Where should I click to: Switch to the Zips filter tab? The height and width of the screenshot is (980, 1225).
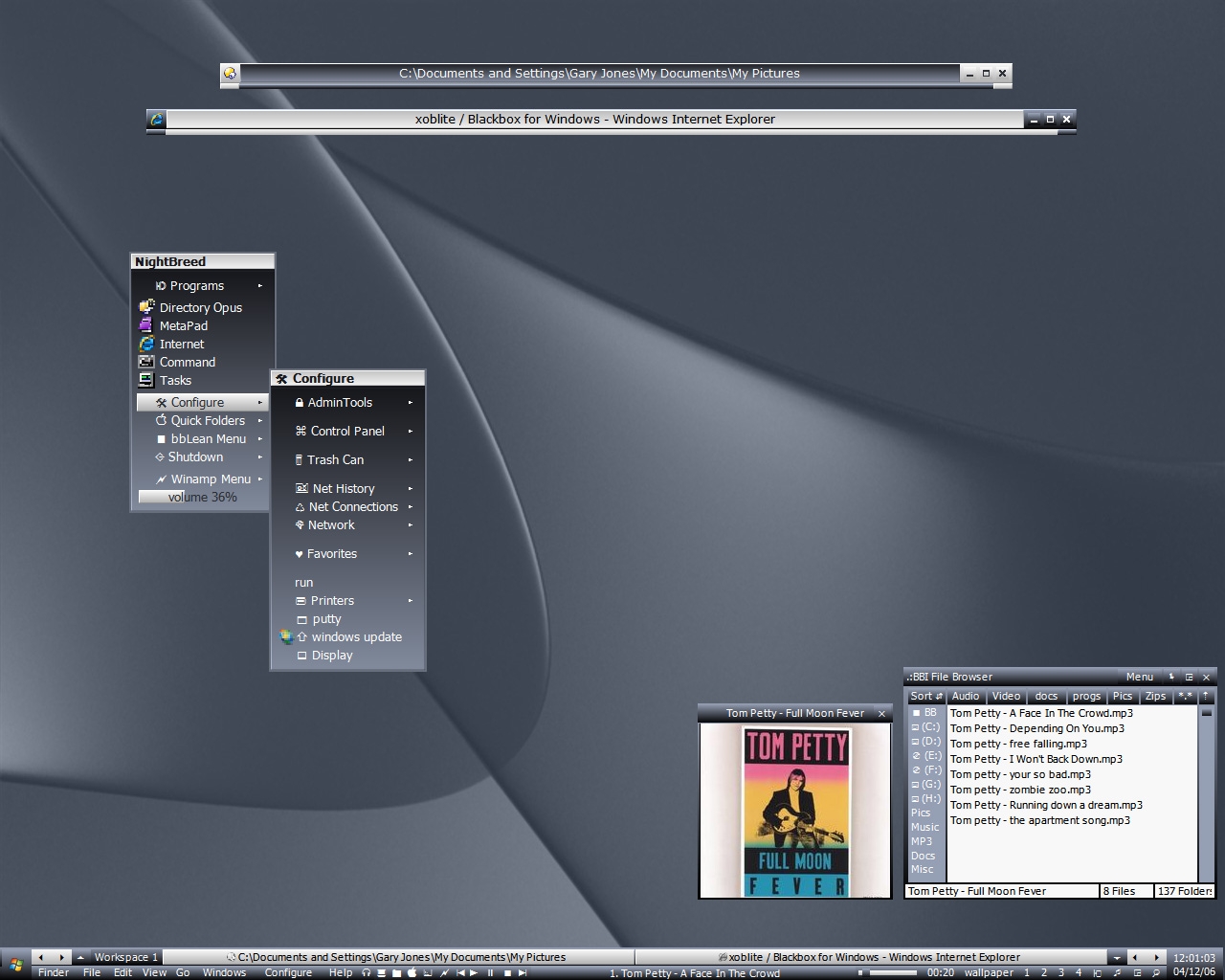(x=1155, y=696)
